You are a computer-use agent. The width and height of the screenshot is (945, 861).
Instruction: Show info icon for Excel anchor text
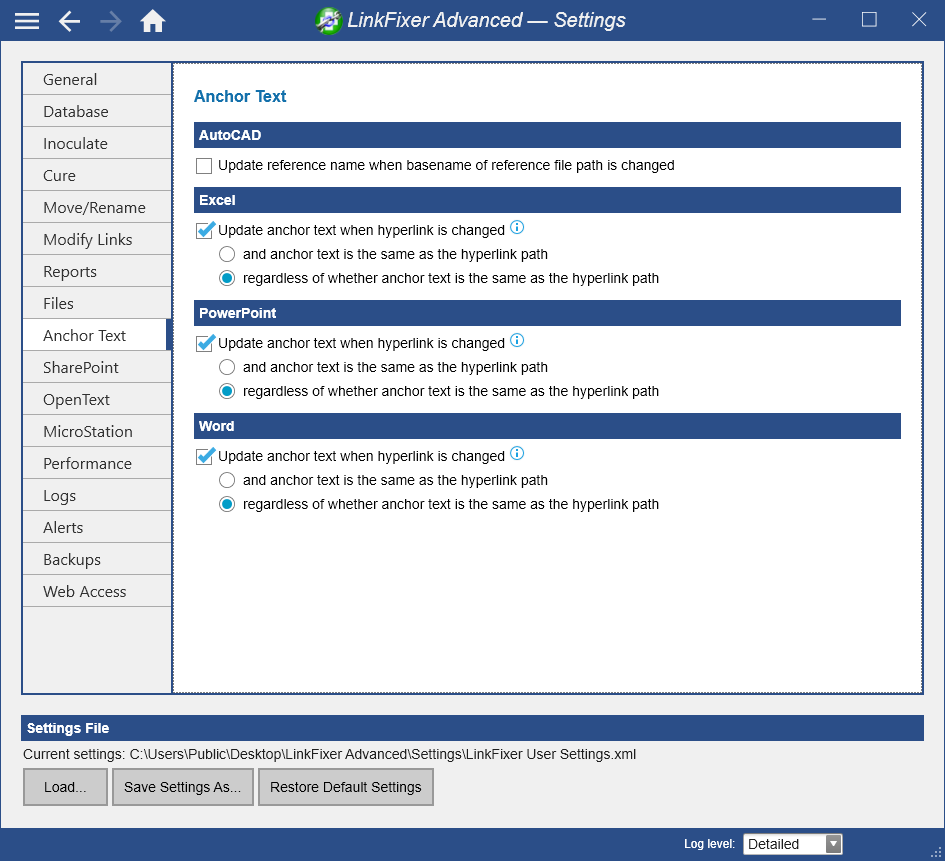coord(517,228)
